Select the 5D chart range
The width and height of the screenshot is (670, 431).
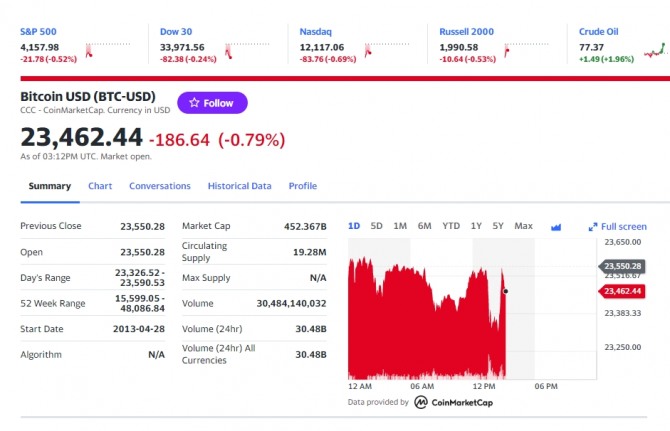pos(376,226)
